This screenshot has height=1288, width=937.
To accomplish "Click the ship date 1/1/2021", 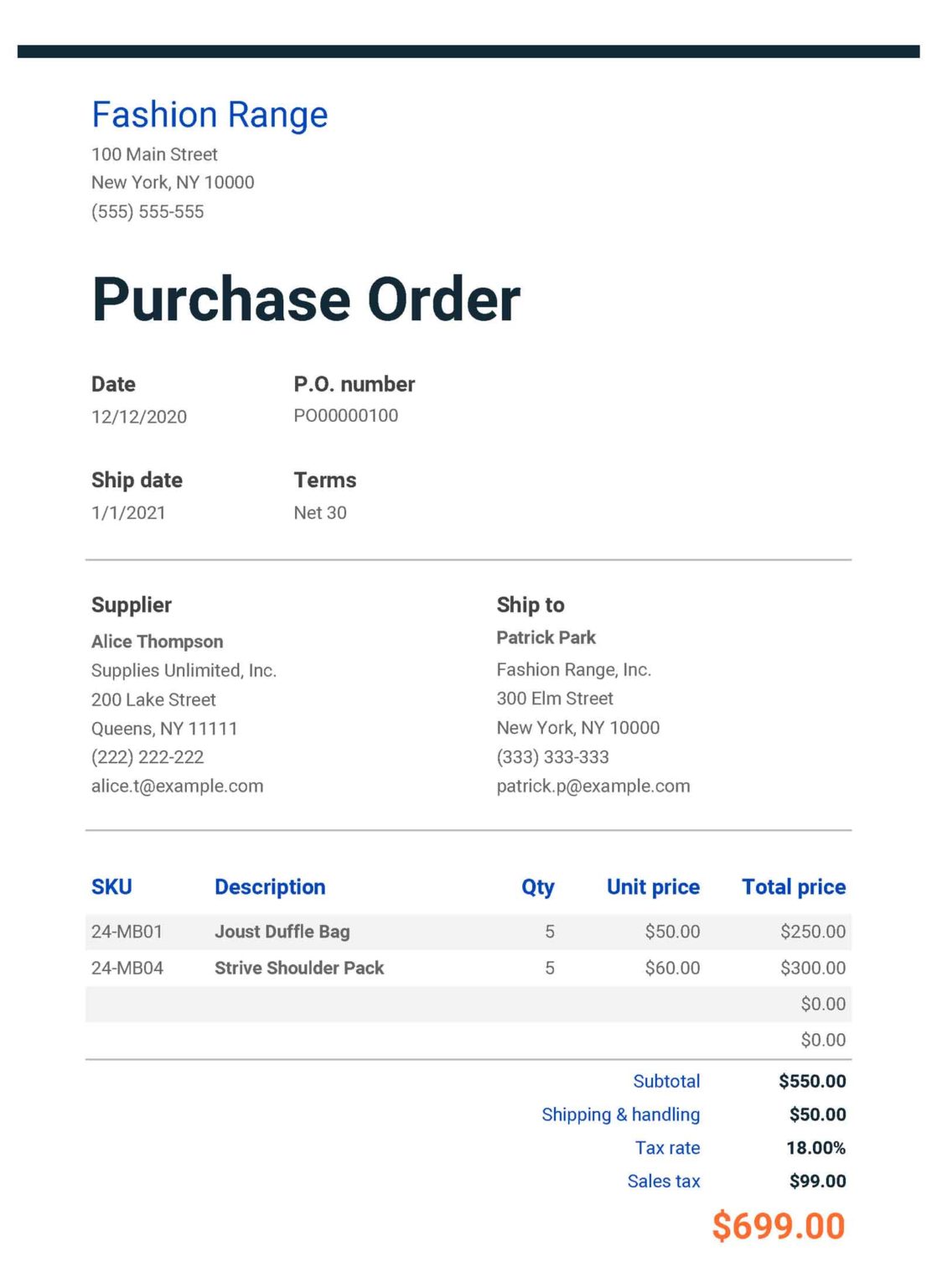I will (x=128, y=512).
